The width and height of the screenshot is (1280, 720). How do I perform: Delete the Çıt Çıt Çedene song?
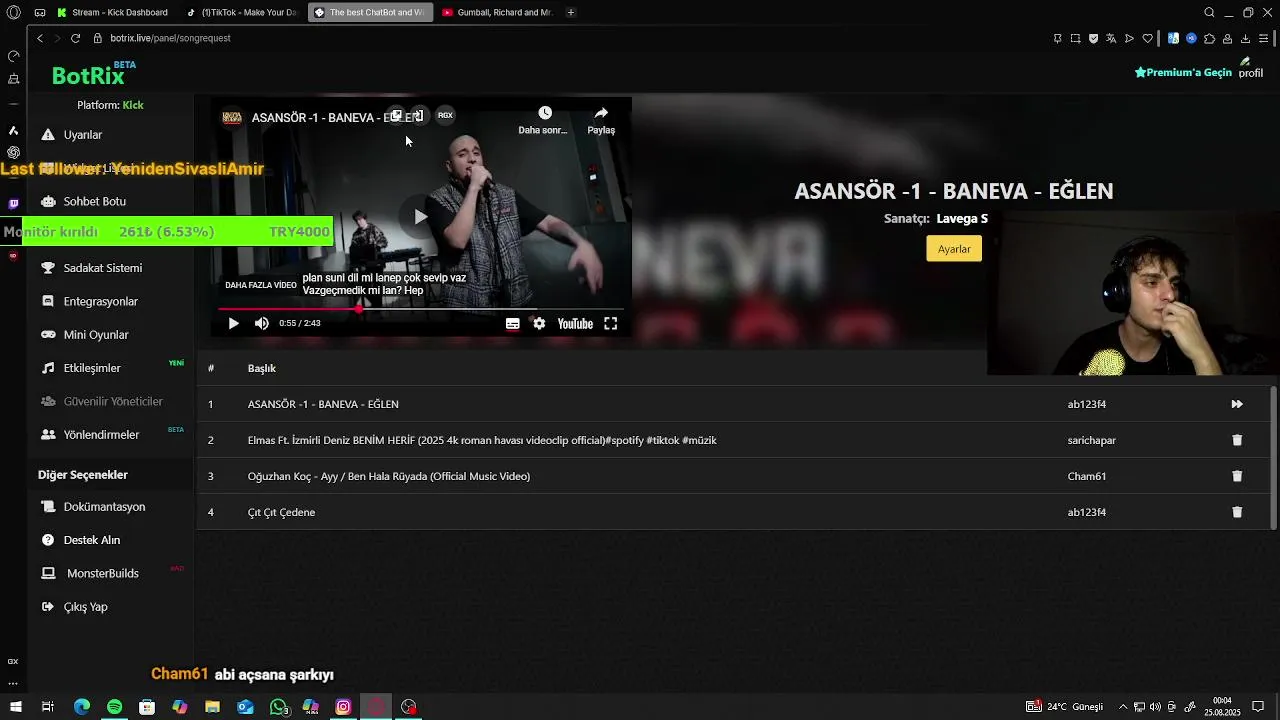[x=1237, y=512]
